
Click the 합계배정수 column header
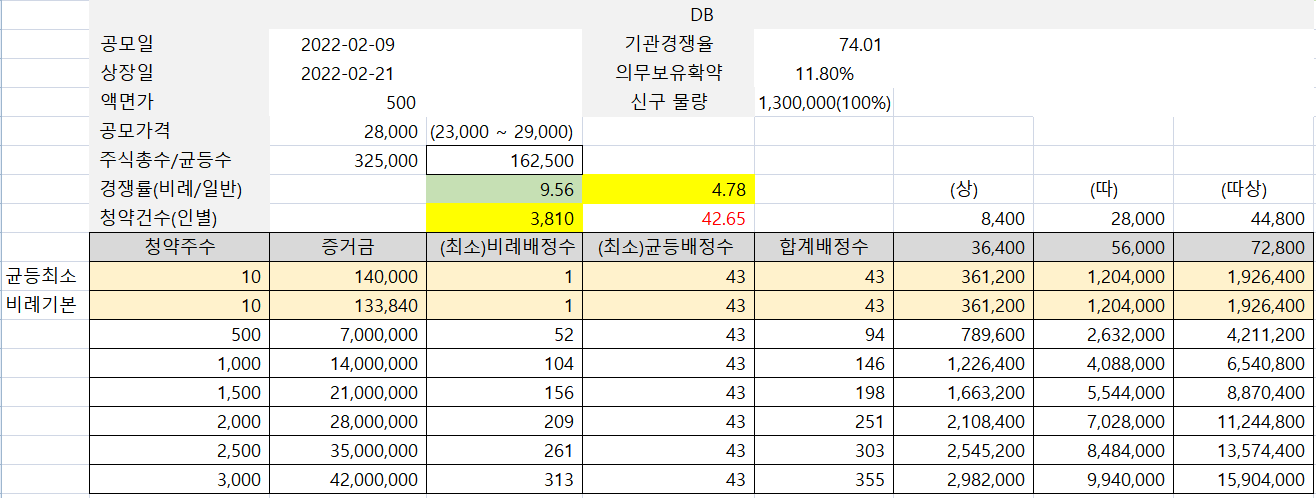point(824,248)
